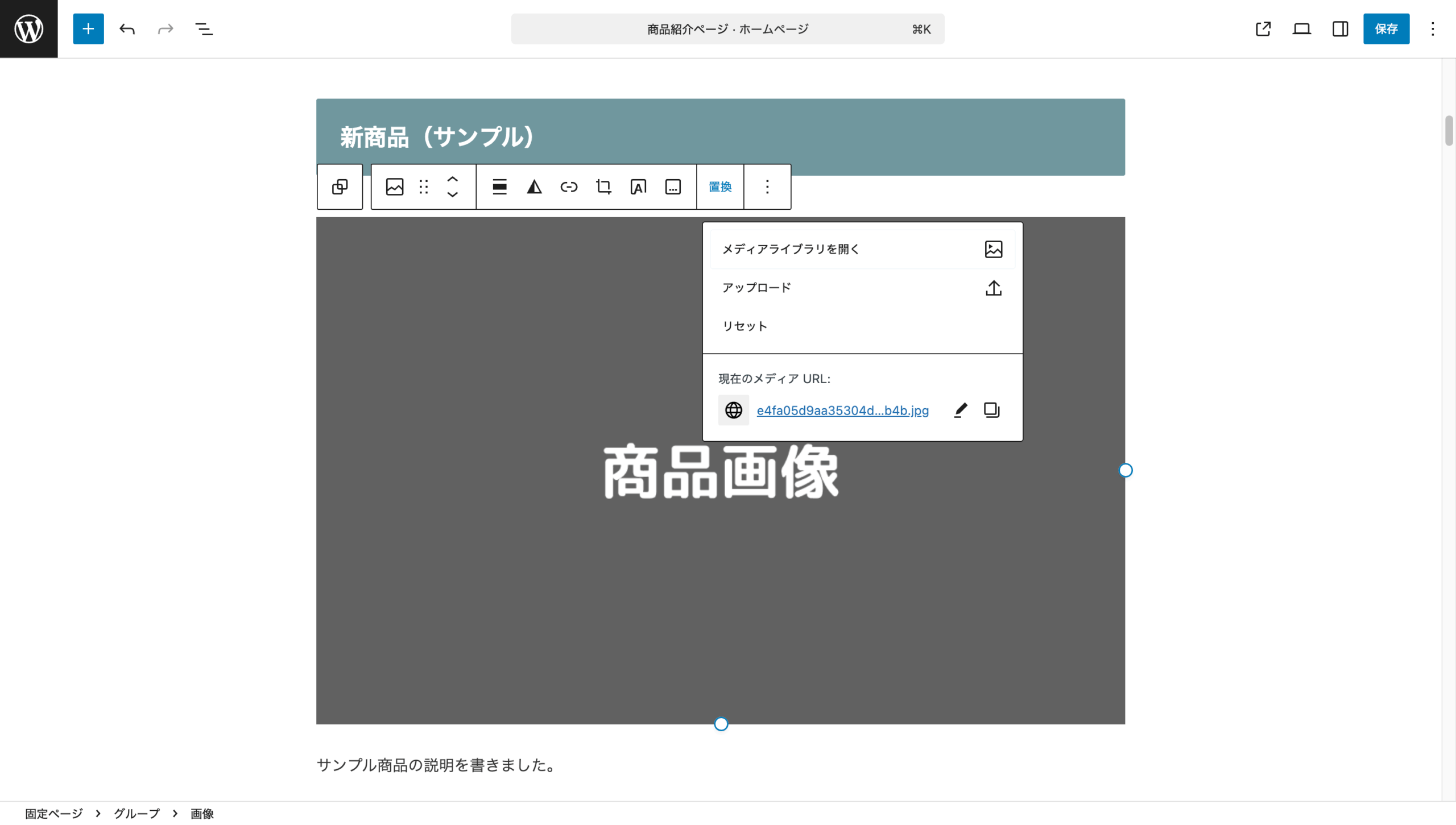Open the block inserter plus button

[88, 28]
